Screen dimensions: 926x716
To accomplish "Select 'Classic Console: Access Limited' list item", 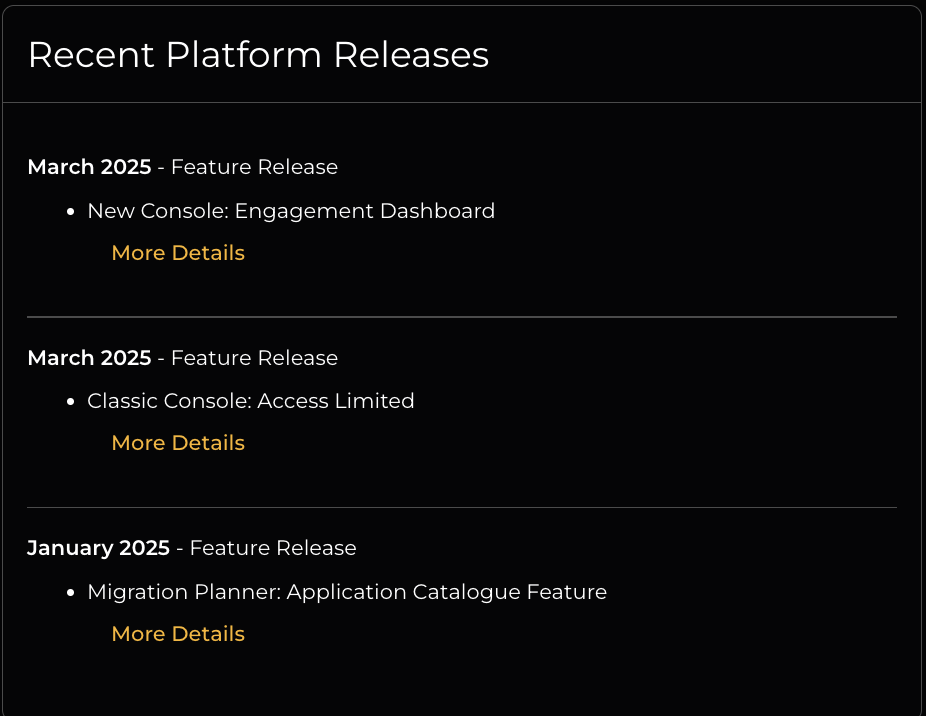I will pos(251,401).
